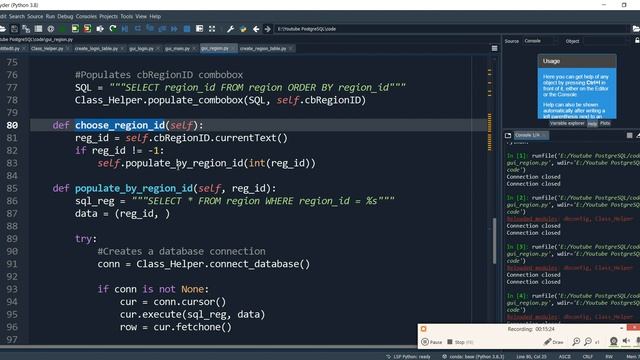The width and height of the screenshot is (640, 360).
Task: Click the zoom out magnifier in recorder
Action: tap(588, 342)
